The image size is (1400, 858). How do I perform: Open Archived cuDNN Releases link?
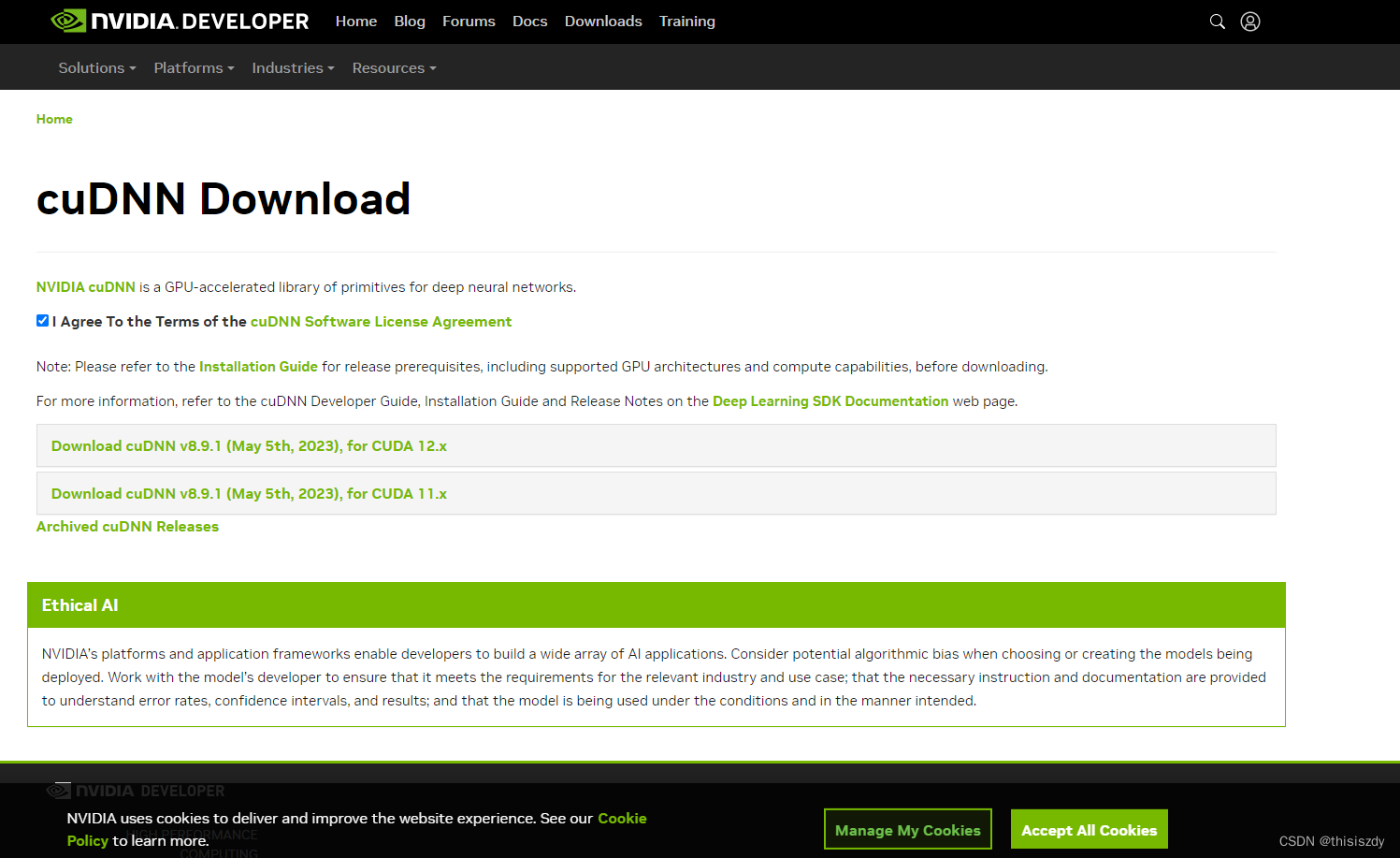(x=127, y=527)
